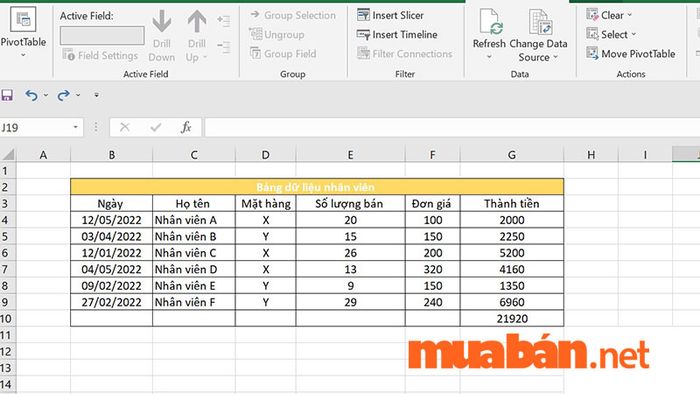The width and height of the screenshot is (700, 394).
Task: Select row 10 header
Action: pos(8,319)
